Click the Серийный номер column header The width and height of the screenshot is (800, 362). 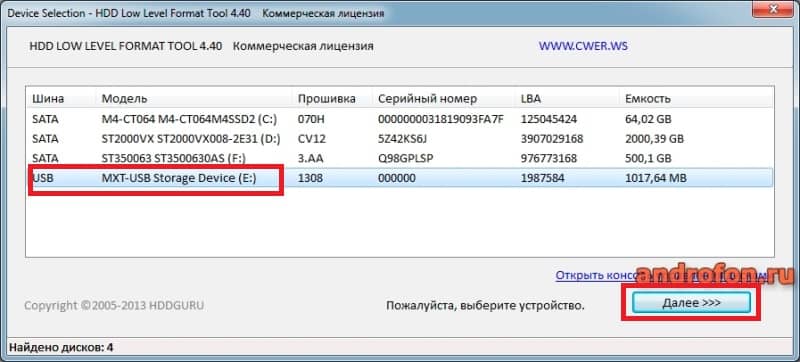click(x=443, y=98)
